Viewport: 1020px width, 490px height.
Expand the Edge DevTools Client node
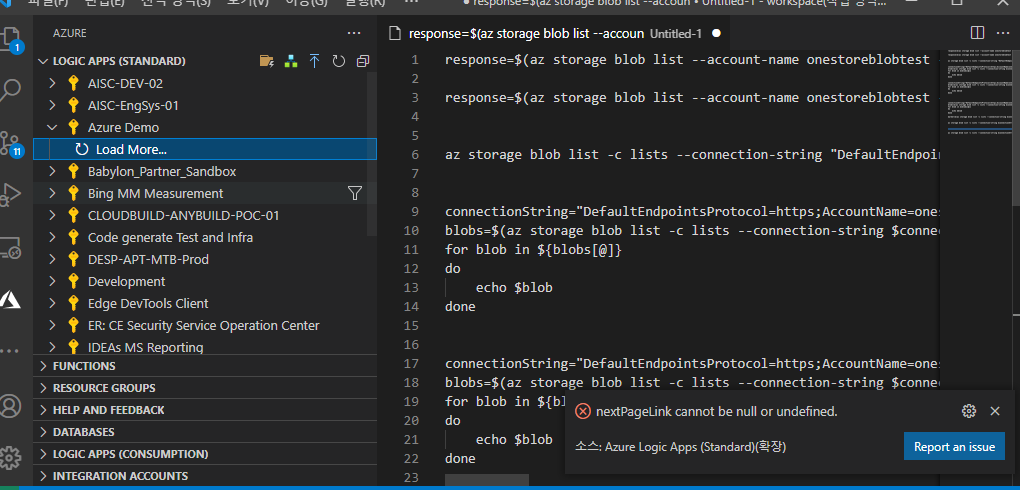point(53,303)
